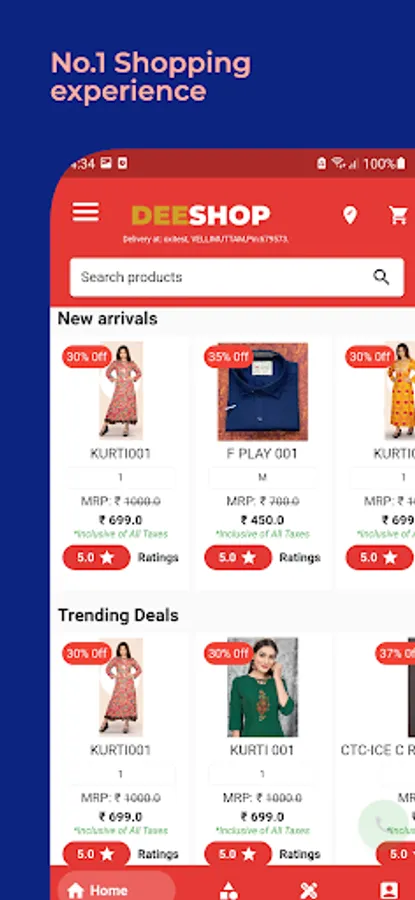Click the 5.0 star rating of F PLAY 001

238,557
